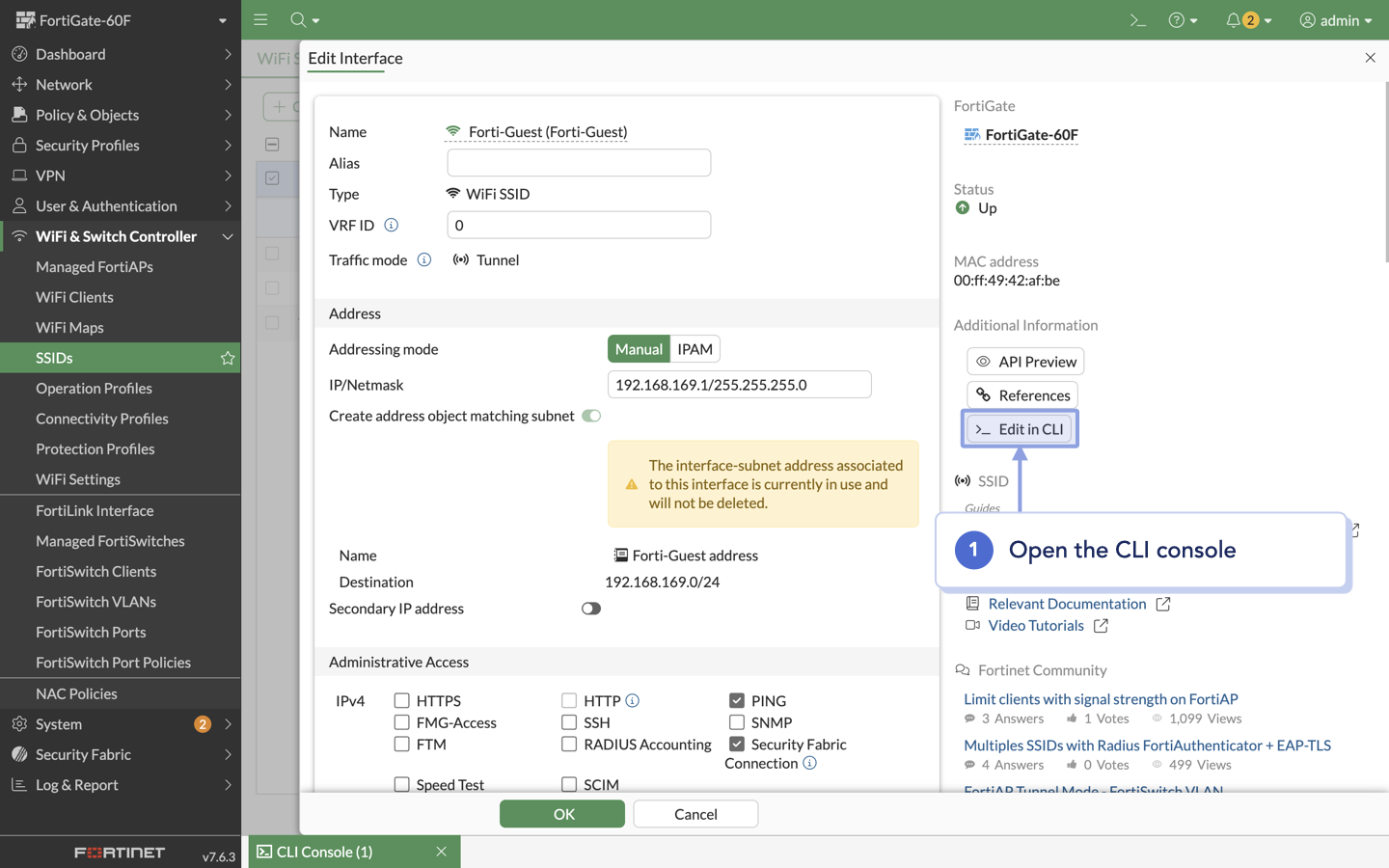Open the CLI console icon in top bar

tap(1137, 20)
